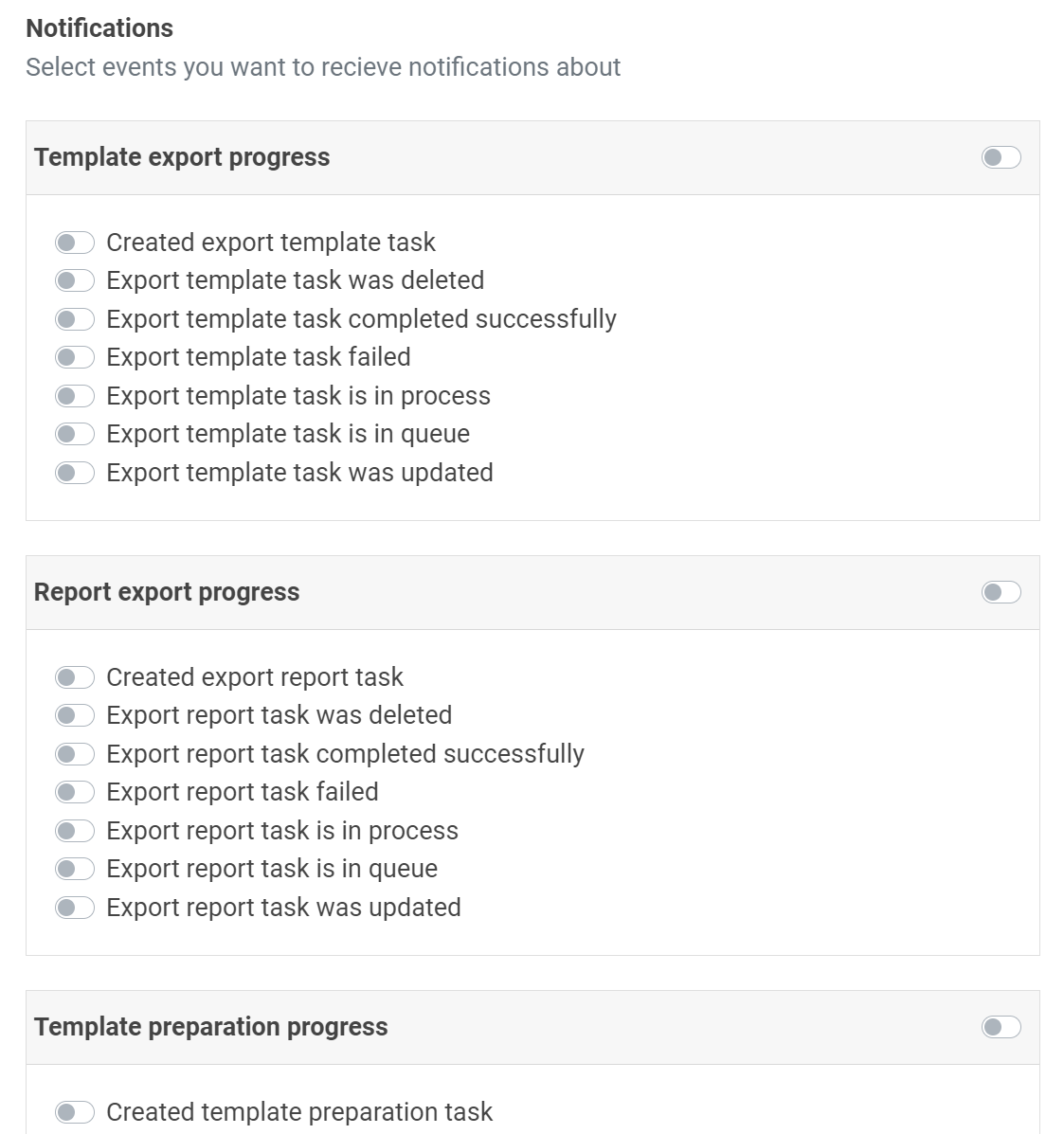Toggle Created export report task notification
This screenshot has width=1064, height=1134.
pyautogui.click(x=75, y=677)
